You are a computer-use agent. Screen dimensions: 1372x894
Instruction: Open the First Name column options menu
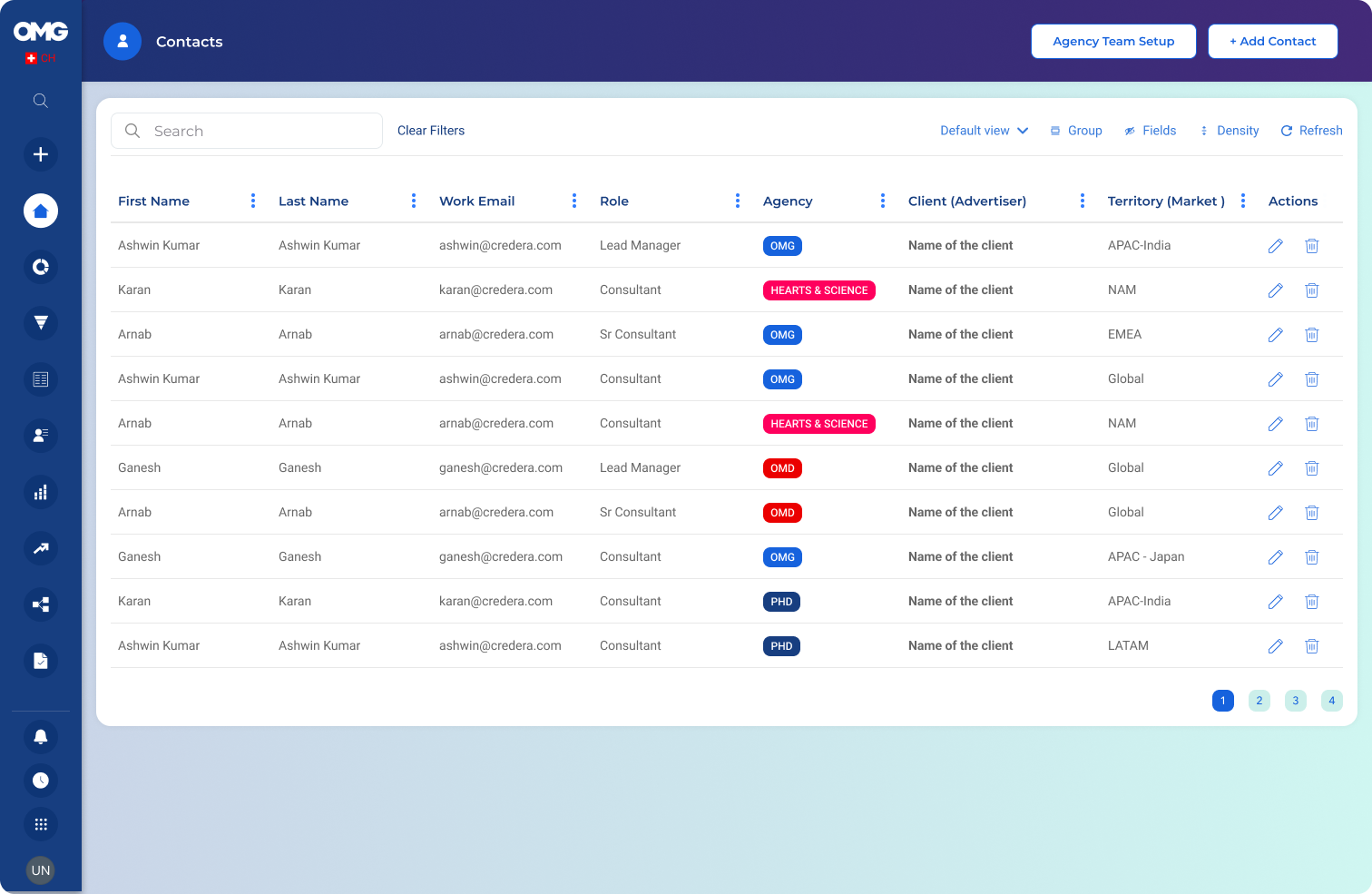(252, 201)
